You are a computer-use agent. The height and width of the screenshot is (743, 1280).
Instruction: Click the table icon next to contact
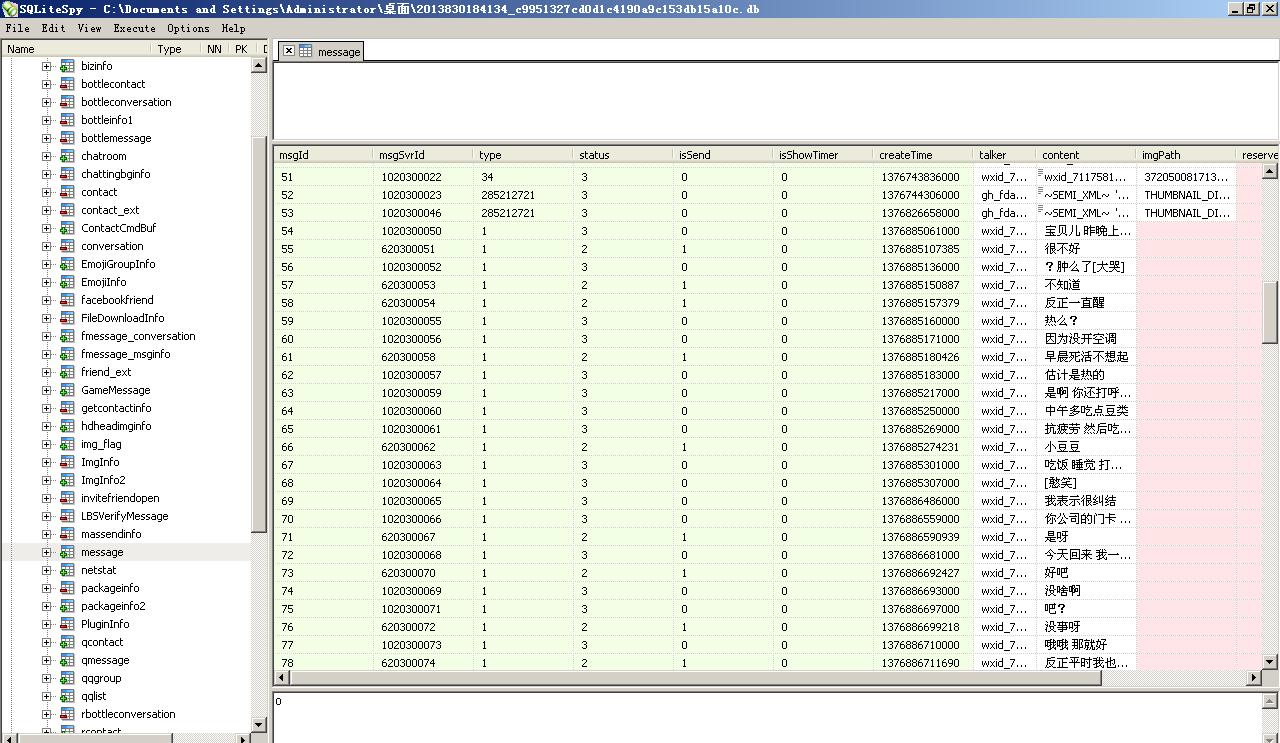point(67,192)
